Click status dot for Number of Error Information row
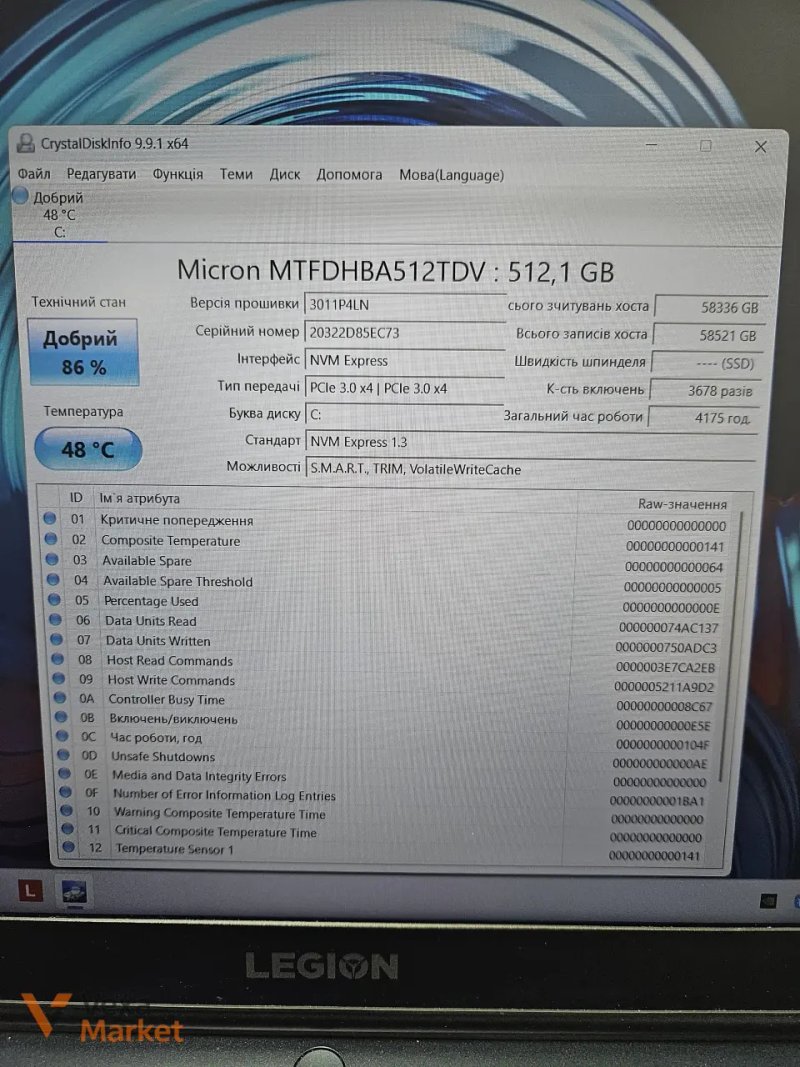 pos(65,791)
